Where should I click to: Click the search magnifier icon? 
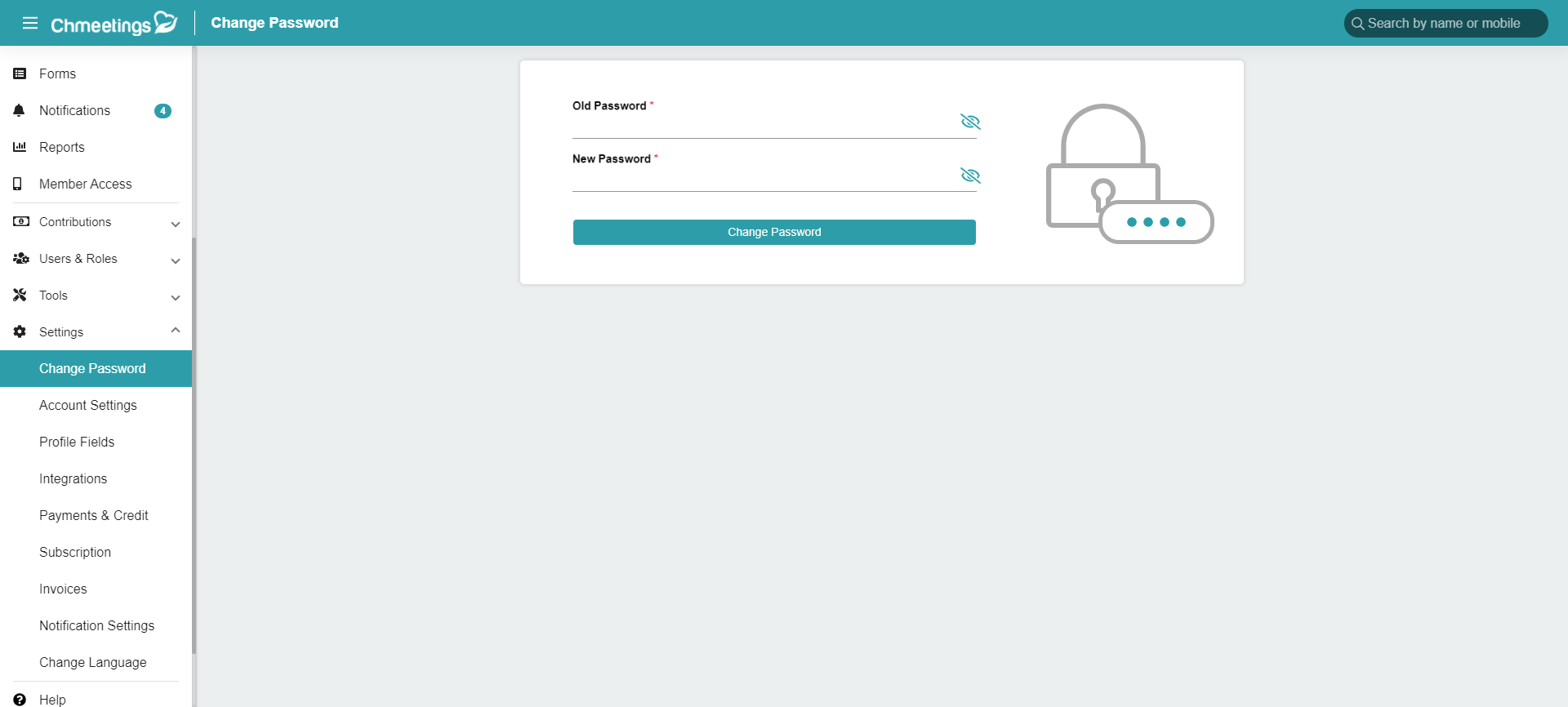1357,24
